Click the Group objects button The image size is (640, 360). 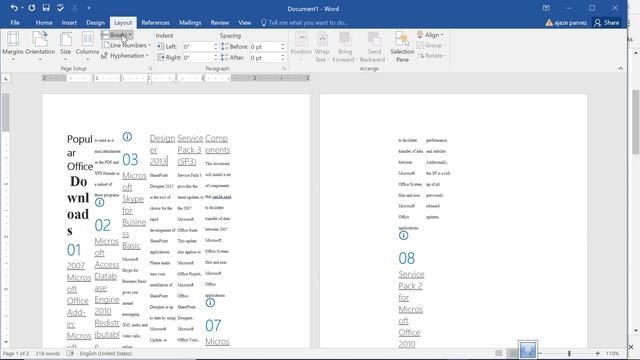[x=431, y=45]
